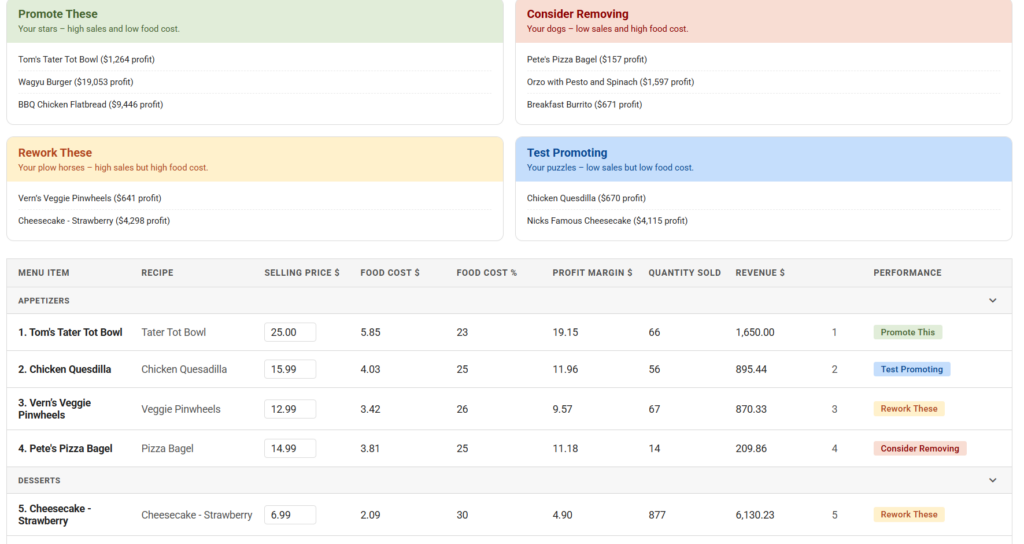Click food cost value 5.85
Image resolution: width=1024 pixels, height=544 pixels.
pos(370,332)
